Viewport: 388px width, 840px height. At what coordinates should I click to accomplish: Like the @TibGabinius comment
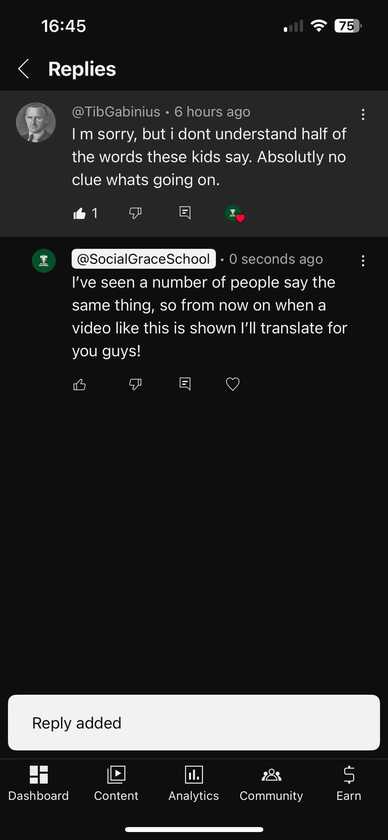point(79,214)
